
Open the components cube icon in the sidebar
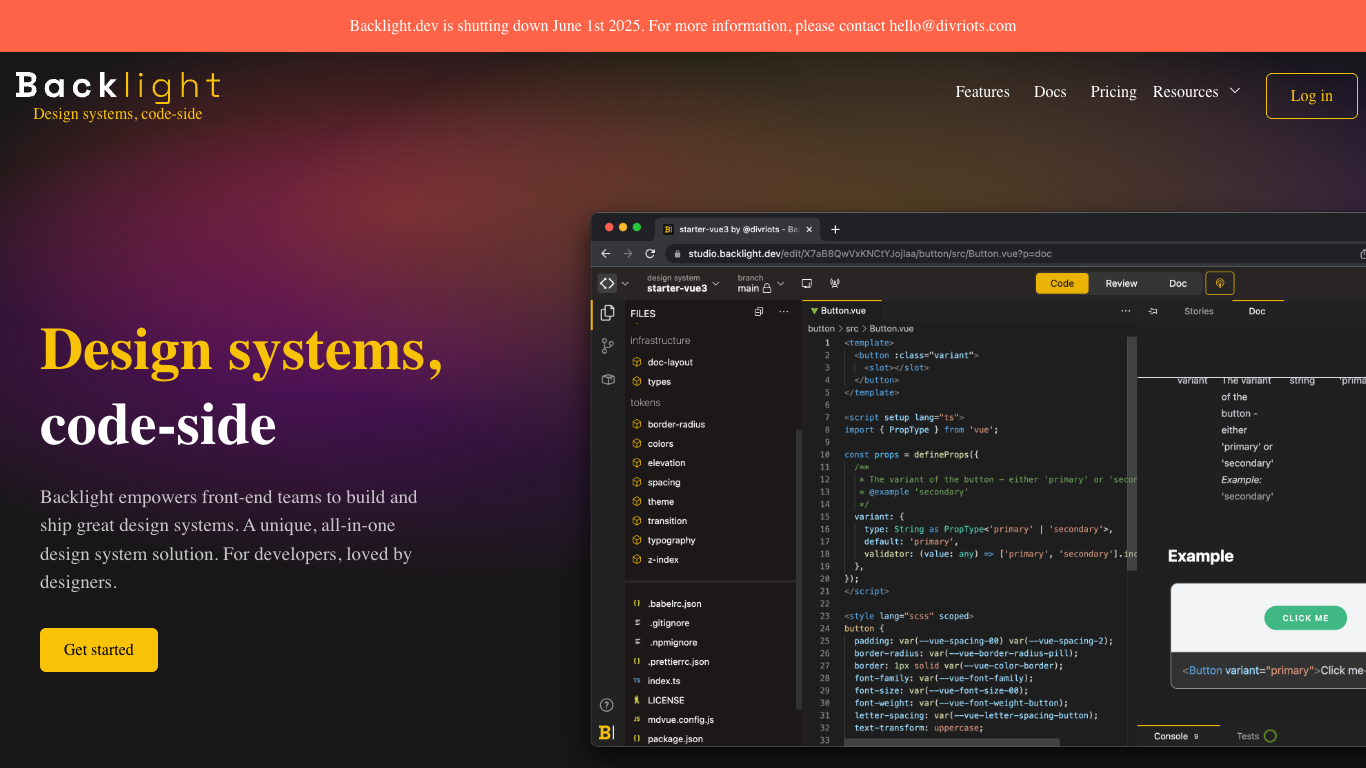607,380
